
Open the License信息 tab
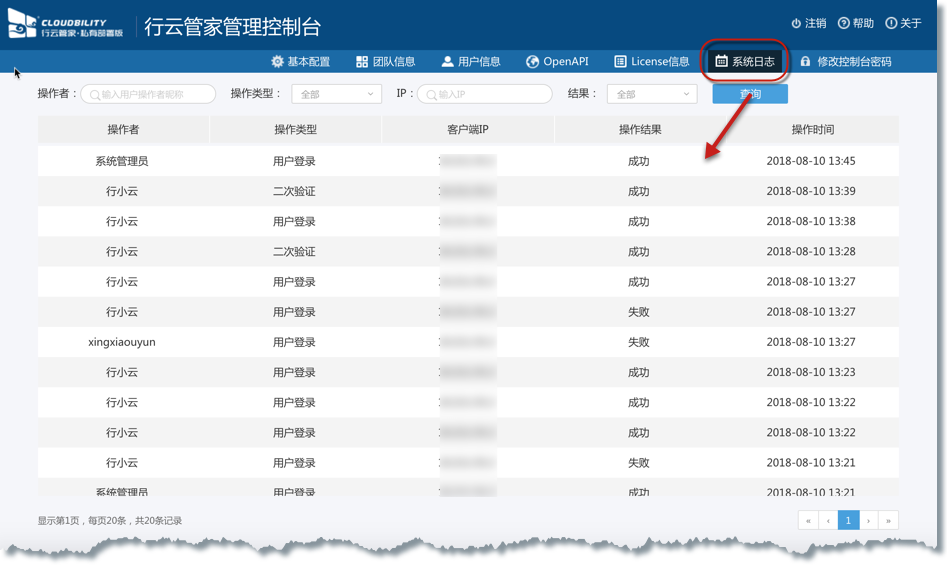tap(651, 62)
